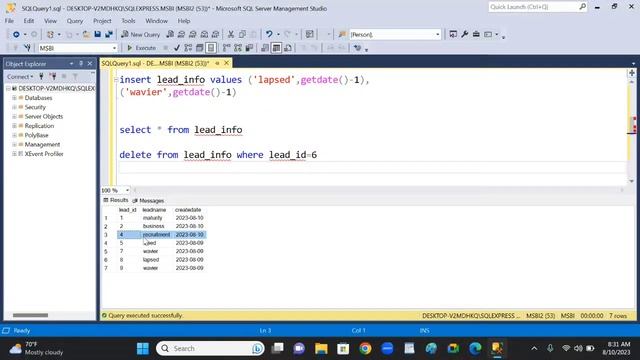The width and height of the screenshot is (640, 360).
Task: Open Google Chrome from taskbar
Action: [365, 349]
